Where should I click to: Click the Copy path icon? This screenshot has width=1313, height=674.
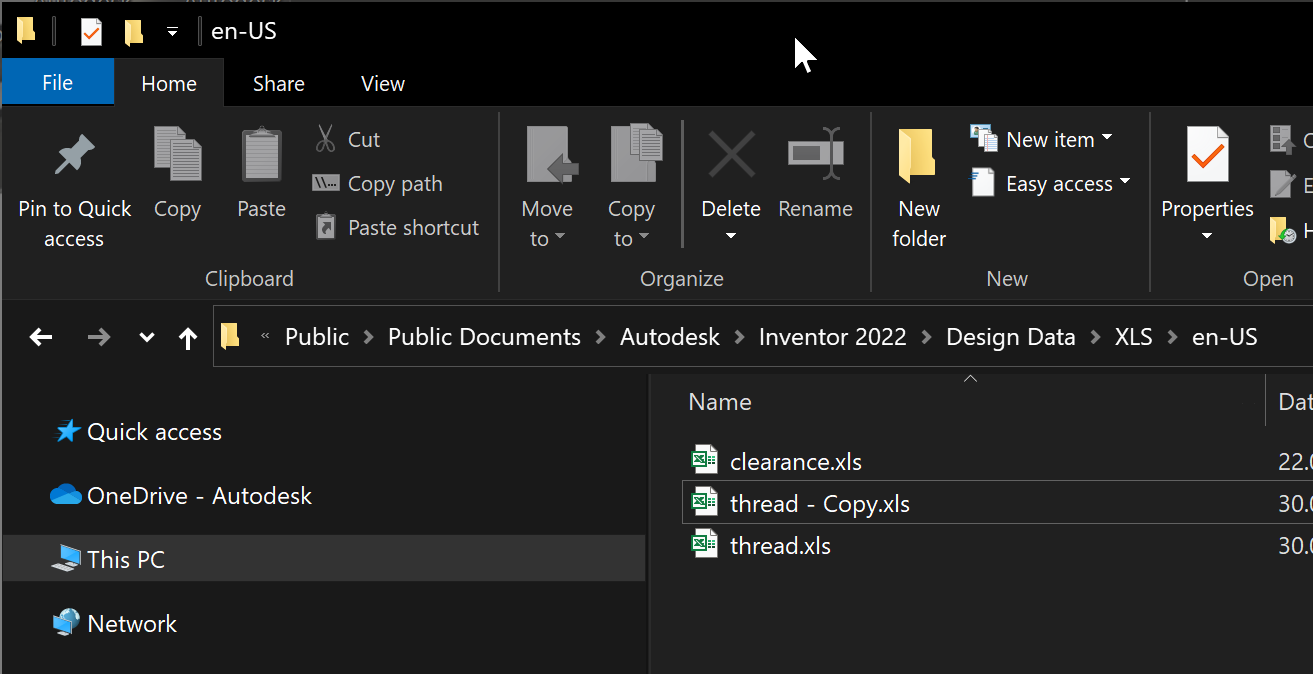[x=326, y=183]
